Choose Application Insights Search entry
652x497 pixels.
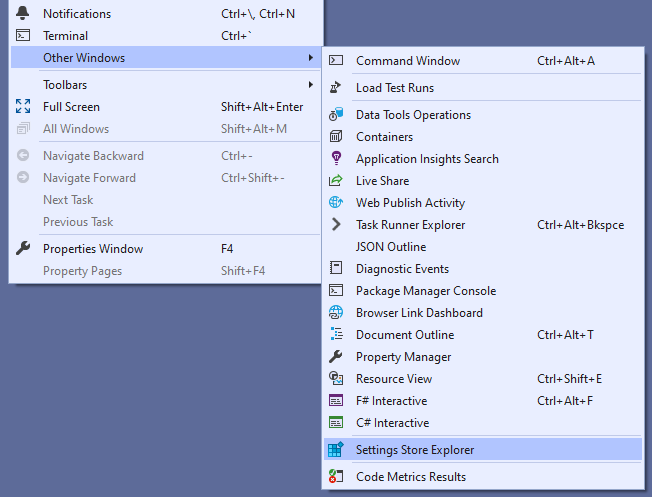483,159
